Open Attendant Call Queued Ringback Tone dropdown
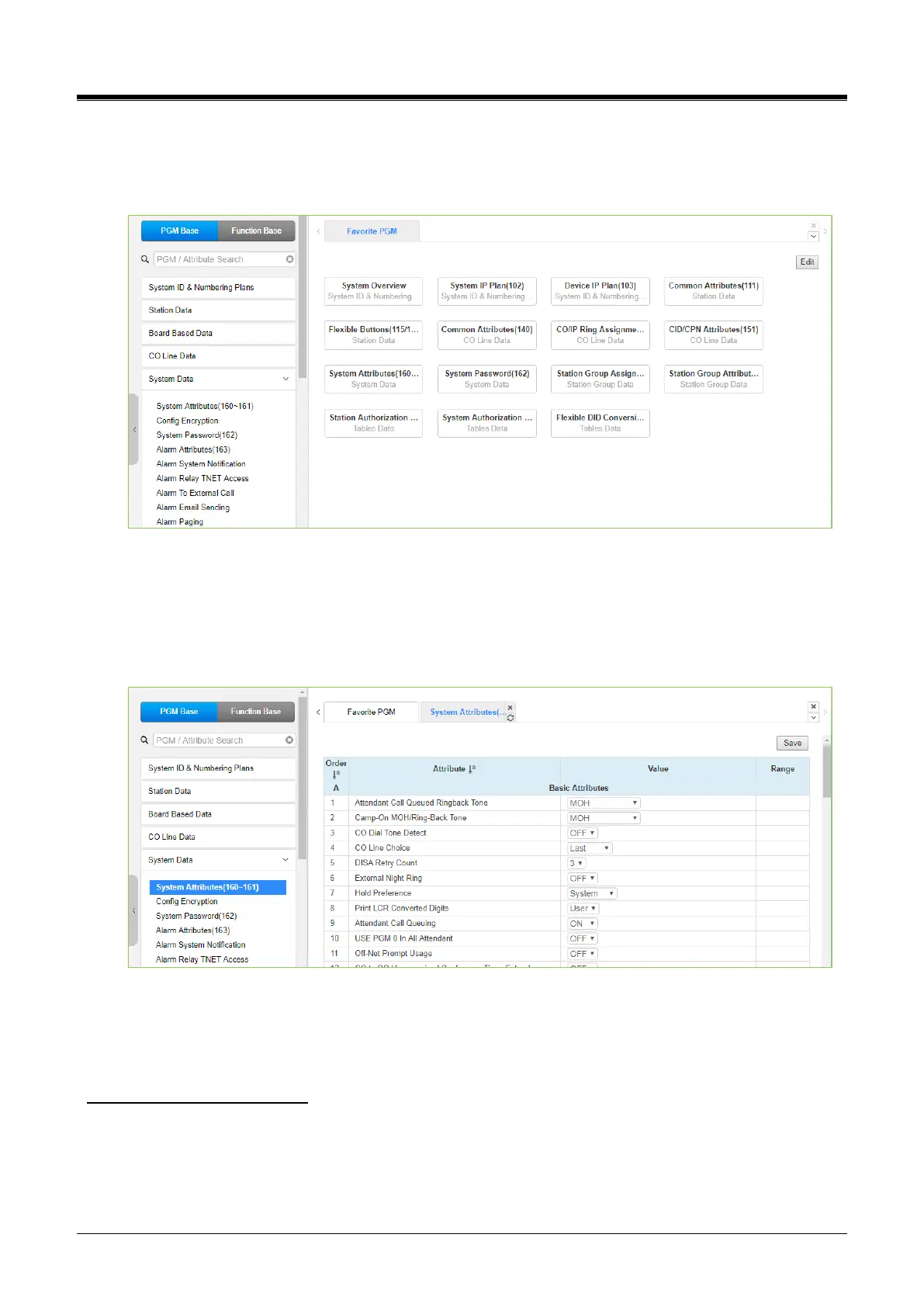 coord(604,803)
